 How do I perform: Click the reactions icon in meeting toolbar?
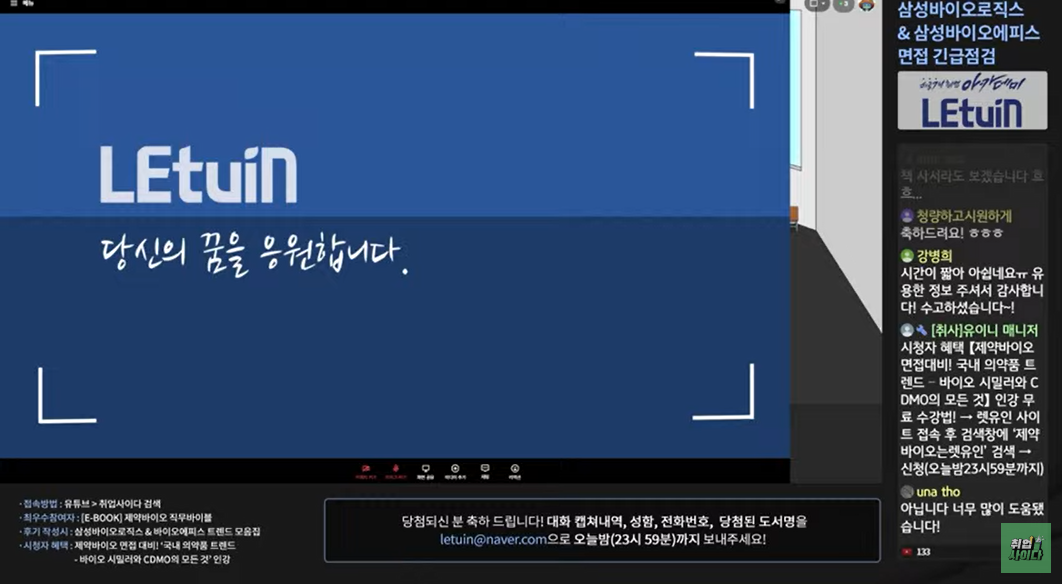click(x=515, y=469)
